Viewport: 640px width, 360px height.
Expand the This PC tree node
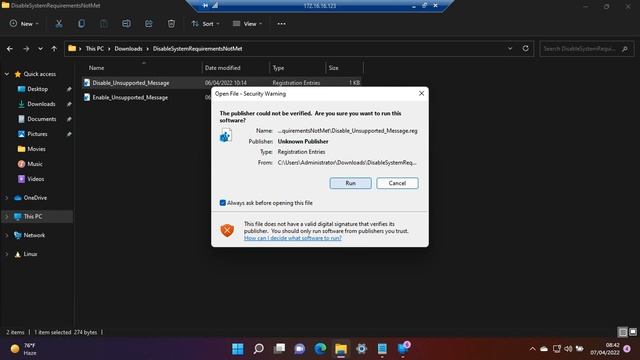pyautogui.click(x=7, y=216)
